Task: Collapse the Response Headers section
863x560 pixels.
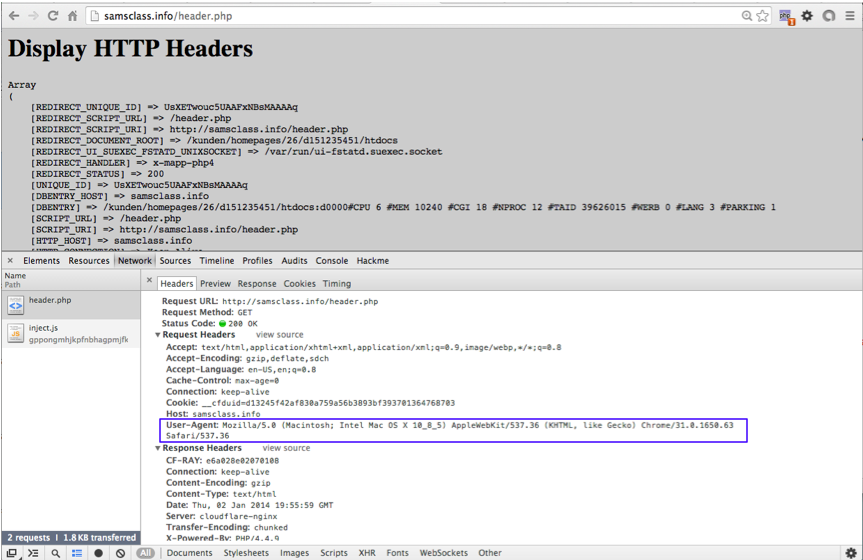Action: point(157,448)
